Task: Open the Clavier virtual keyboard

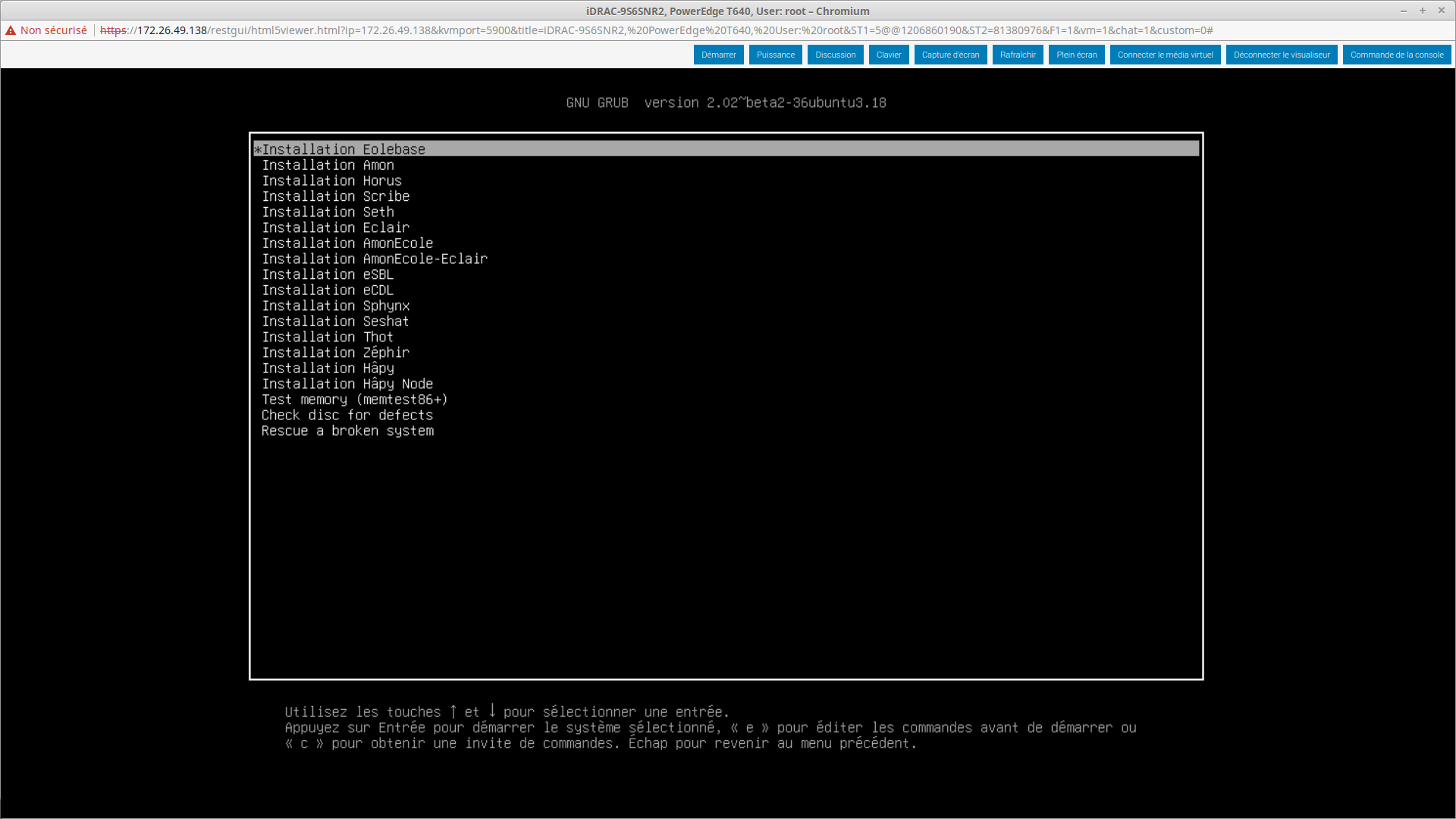Action: 888,55
